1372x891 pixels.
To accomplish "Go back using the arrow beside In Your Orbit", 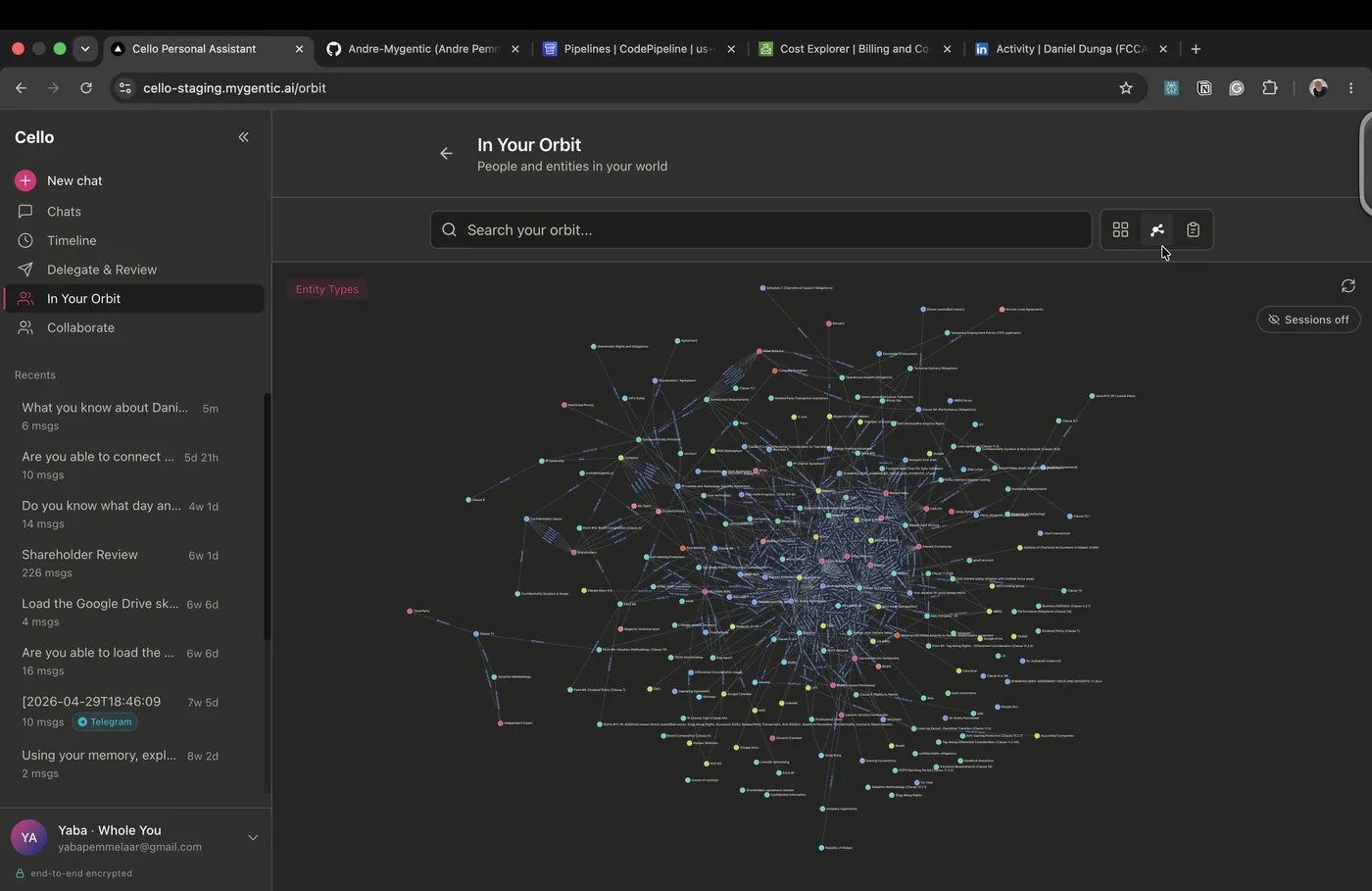I will (x=446, y=153).
